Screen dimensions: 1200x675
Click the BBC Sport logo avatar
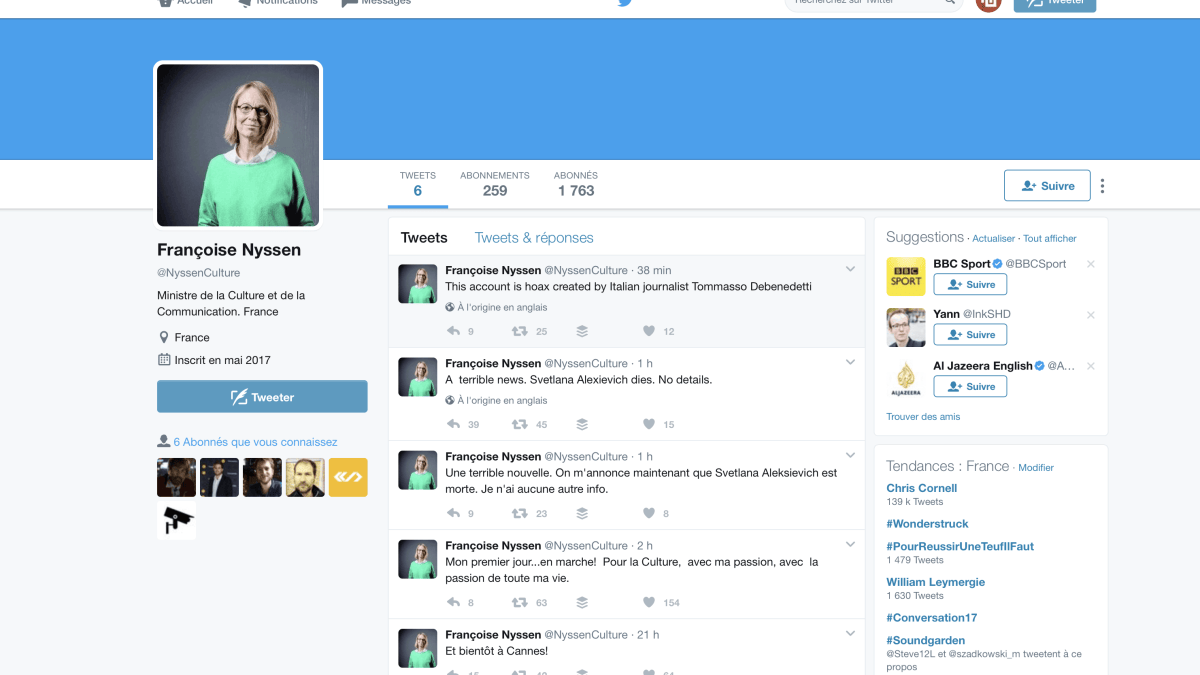tap(906, 277)
